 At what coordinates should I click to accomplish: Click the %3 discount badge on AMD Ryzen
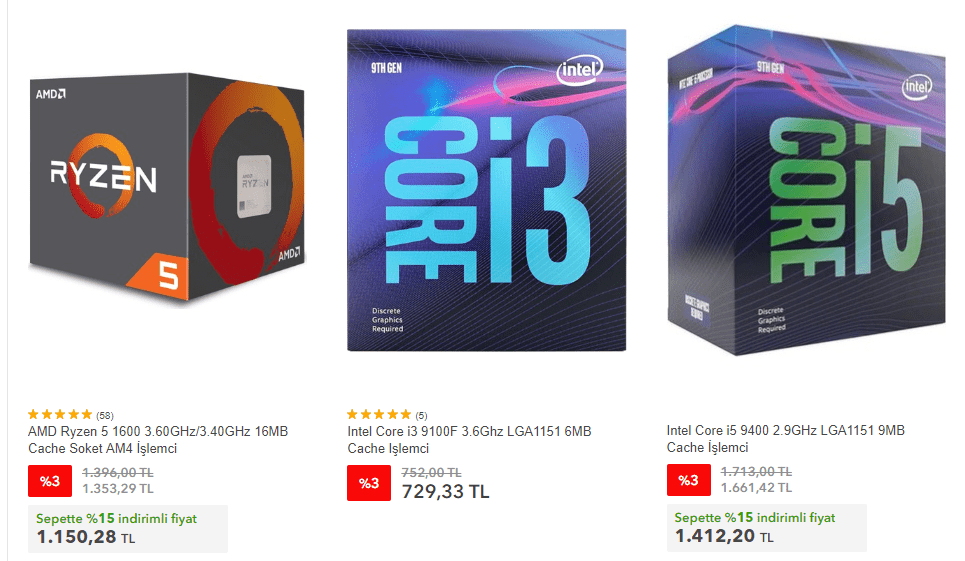click(x=50, y=482)
